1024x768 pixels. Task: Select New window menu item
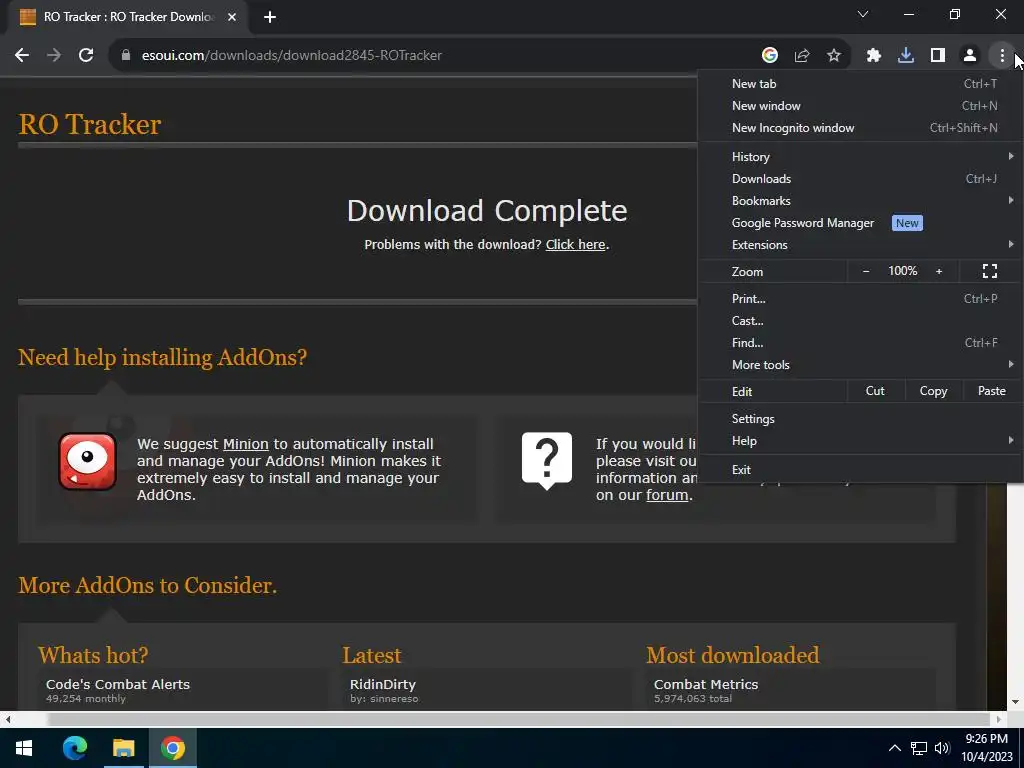861,106
